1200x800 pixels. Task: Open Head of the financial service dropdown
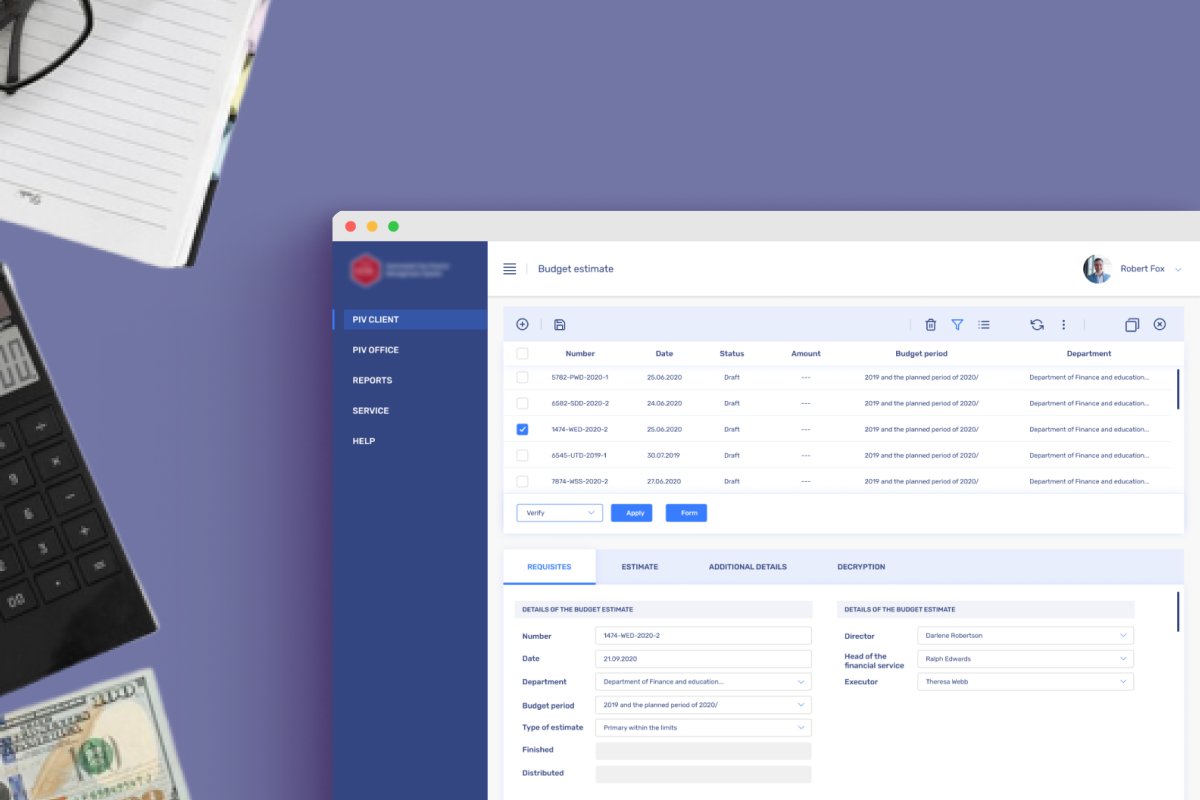pyautogui.click(x=1025, y=659)
